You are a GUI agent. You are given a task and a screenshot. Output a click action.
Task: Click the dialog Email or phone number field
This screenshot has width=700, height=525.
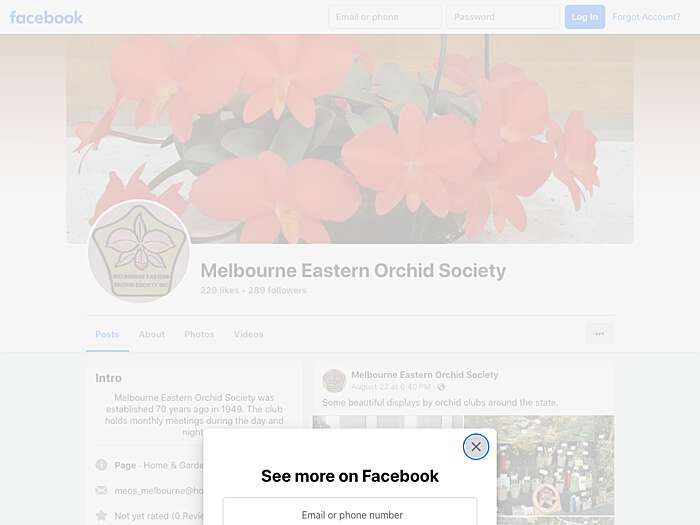point(350,512)
